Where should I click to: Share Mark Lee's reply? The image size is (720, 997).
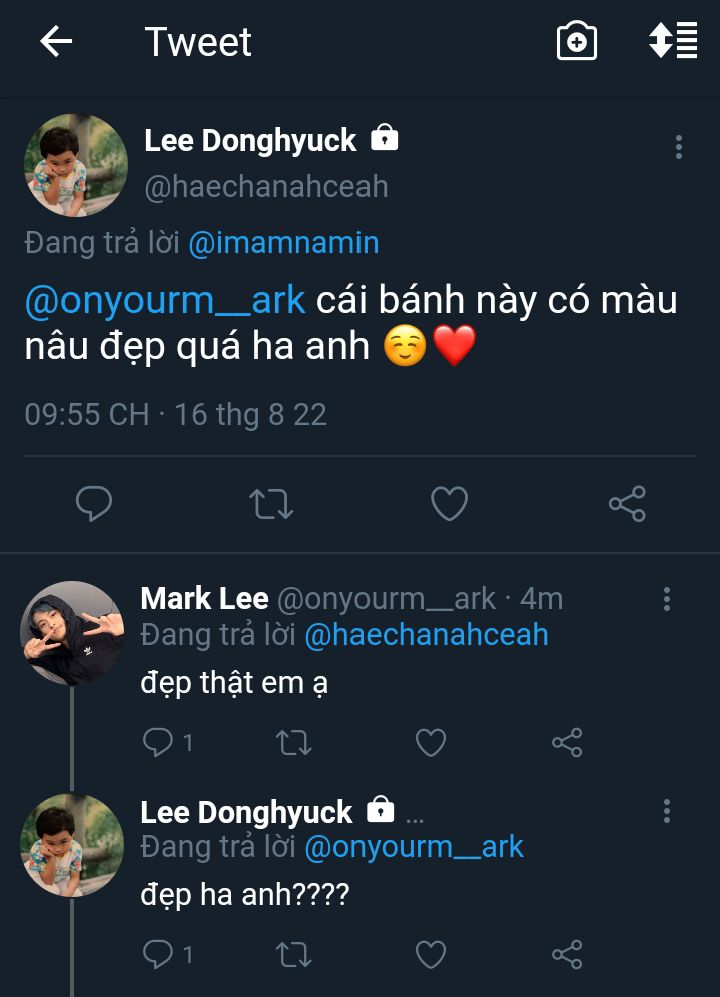(567, 742)
